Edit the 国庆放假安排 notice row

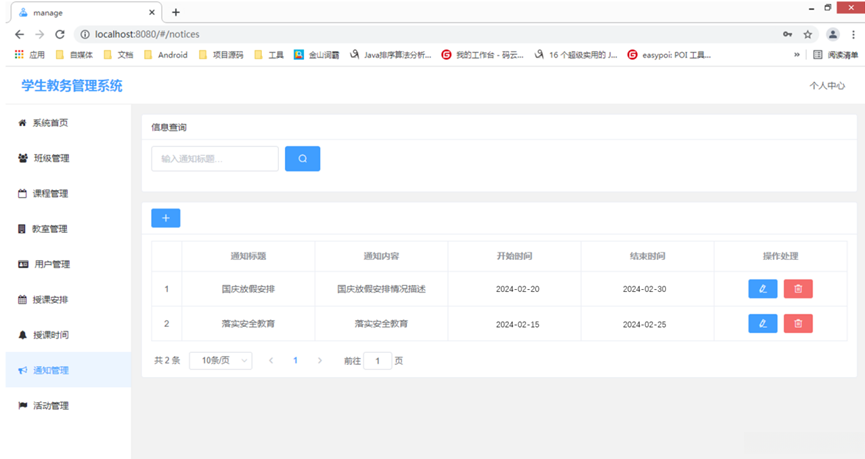[762, 289]
